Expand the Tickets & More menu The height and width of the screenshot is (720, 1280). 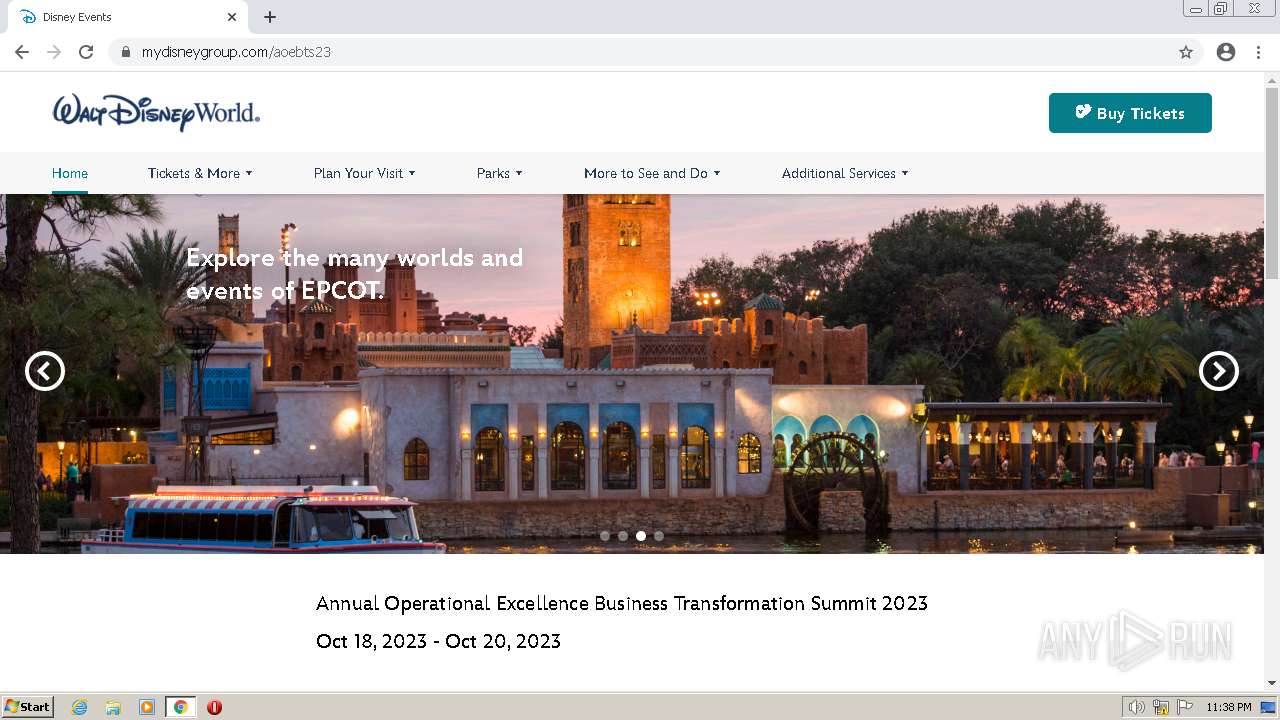(200, 173)
